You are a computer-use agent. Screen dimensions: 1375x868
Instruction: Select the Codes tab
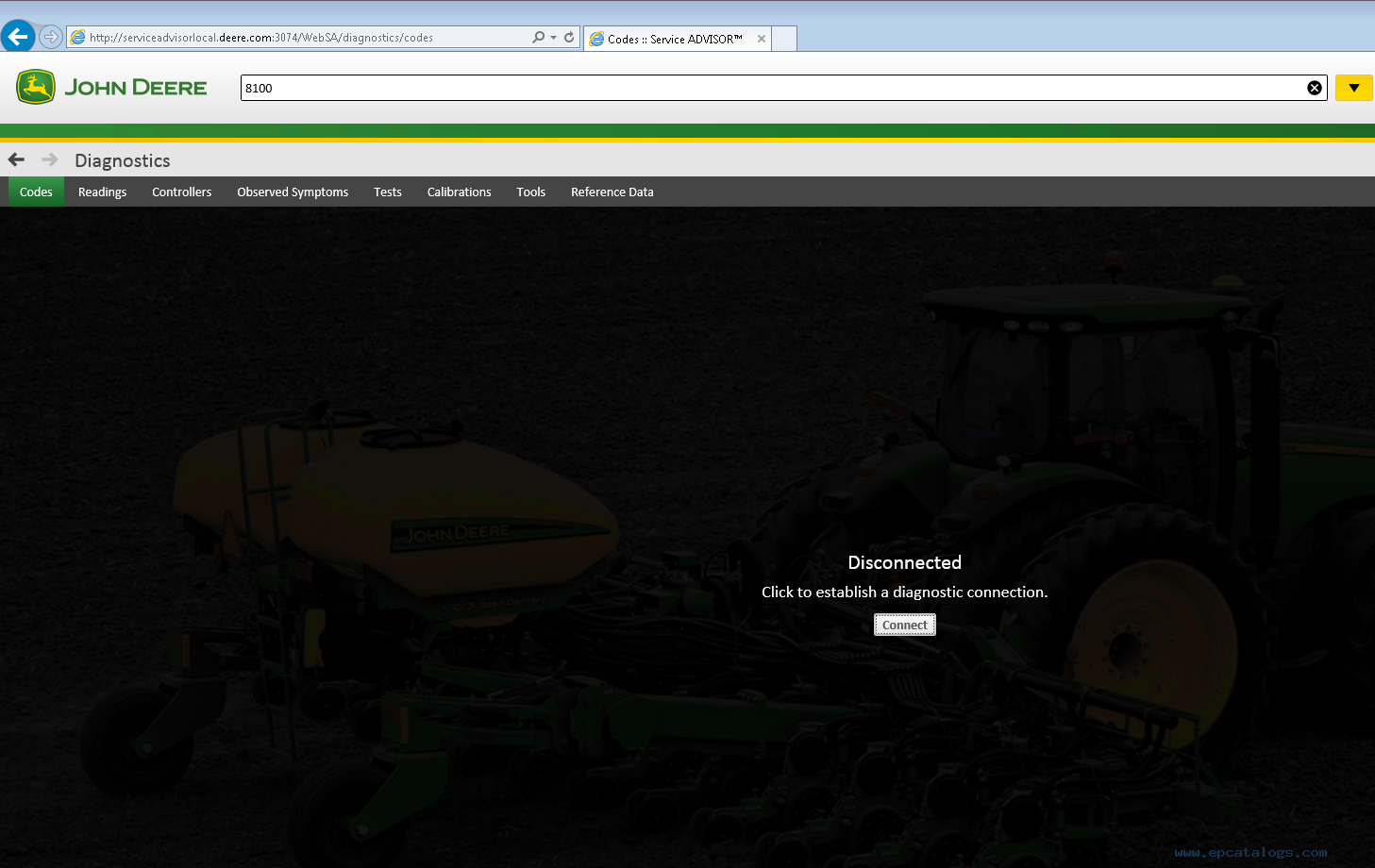point(36,192)
